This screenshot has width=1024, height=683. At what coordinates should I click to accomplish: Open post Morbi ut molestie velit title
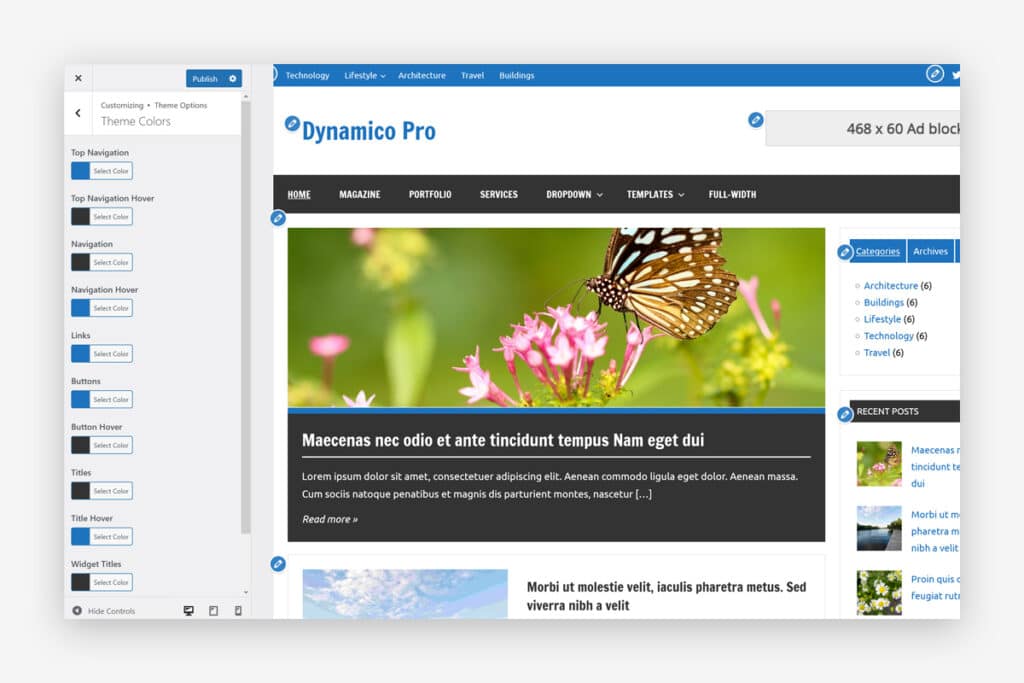click(x=666, y=596)
